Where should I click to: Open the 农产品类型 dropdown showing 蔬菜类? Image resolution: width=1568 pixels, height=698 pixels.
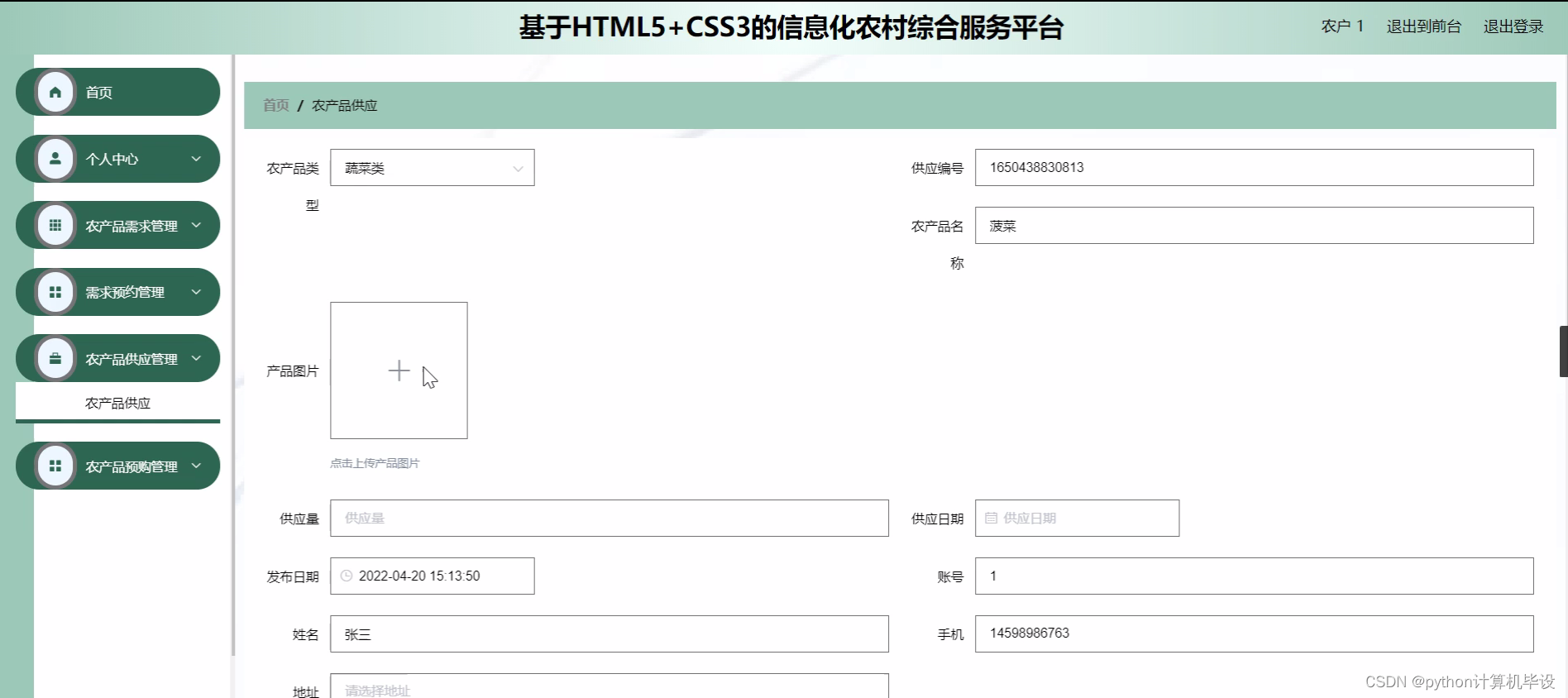tap(433, 168)
